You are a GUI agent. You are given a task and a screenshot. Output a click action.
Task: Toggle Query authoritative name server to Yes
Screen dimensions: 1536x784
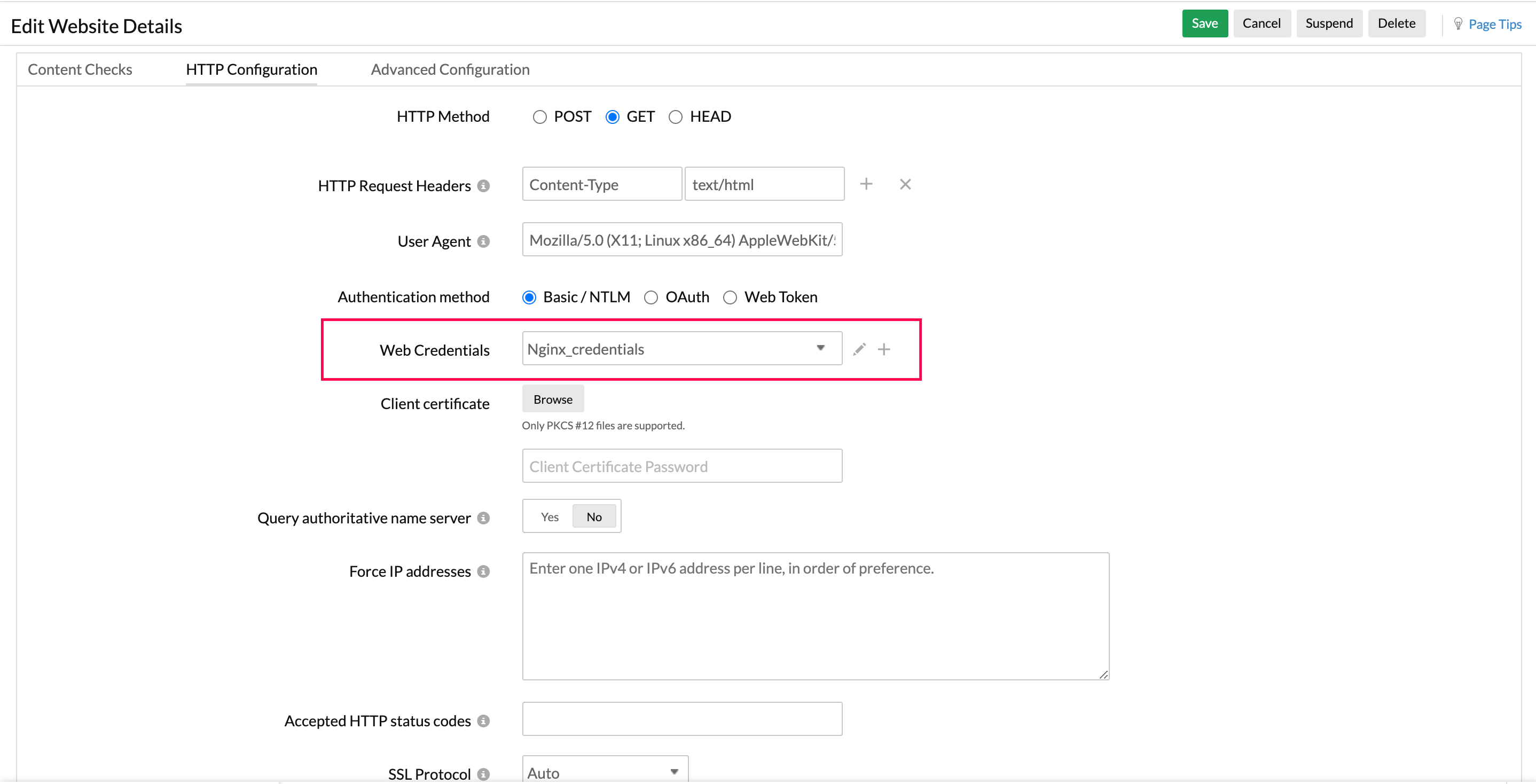pos(548,516)
